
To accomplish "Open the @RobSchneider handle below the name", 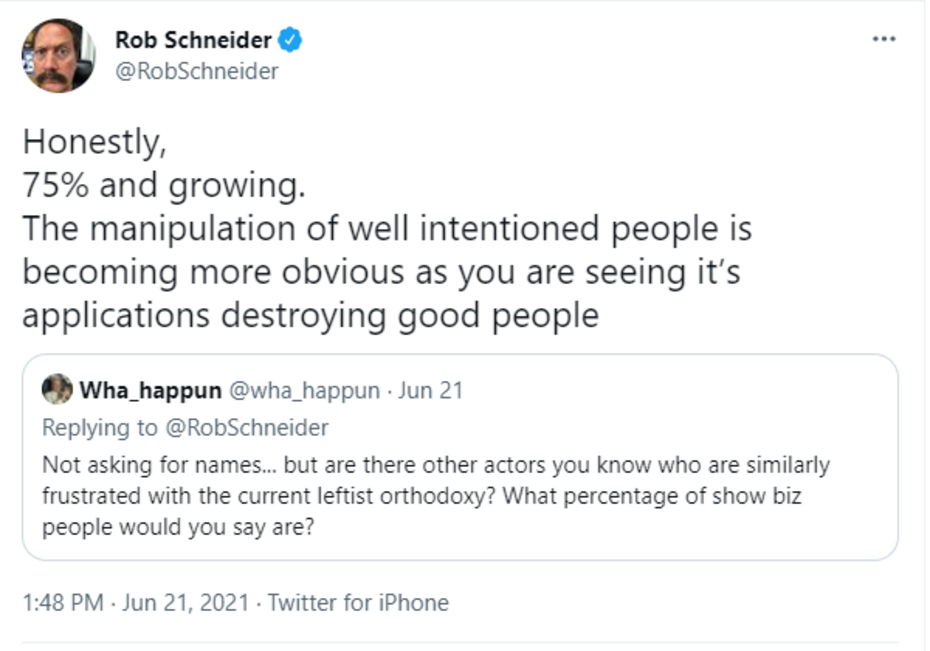I will (197, 72).
